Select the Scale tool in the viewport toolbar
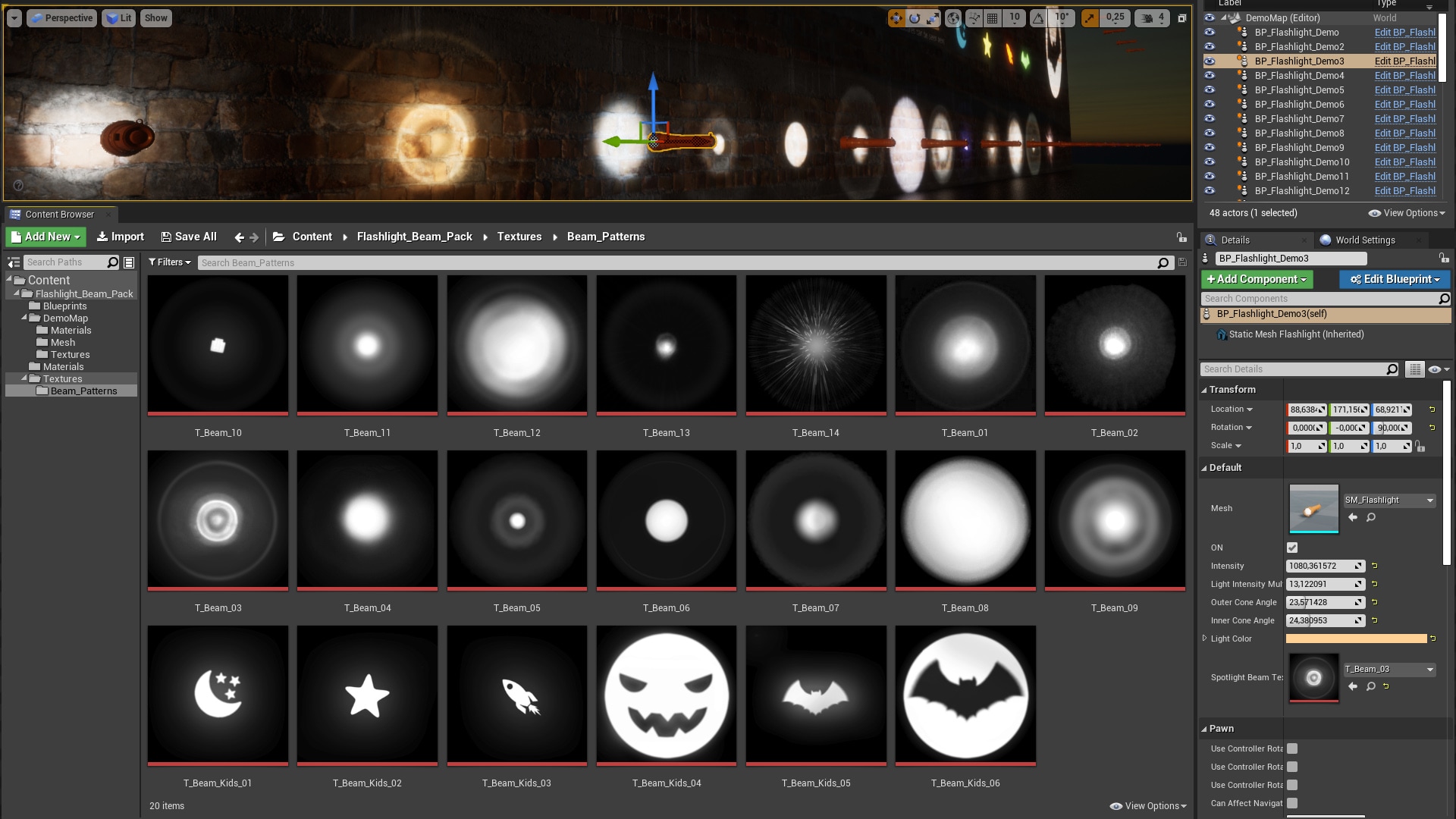 pyautogui.click(x=934, y=17)
